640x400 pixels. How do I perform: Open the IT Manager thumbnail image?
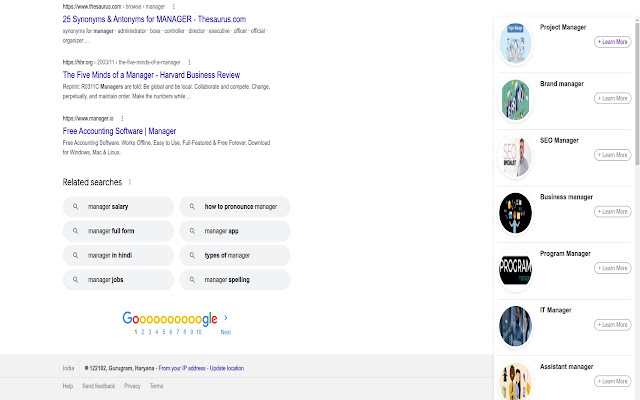coord(516,326)
